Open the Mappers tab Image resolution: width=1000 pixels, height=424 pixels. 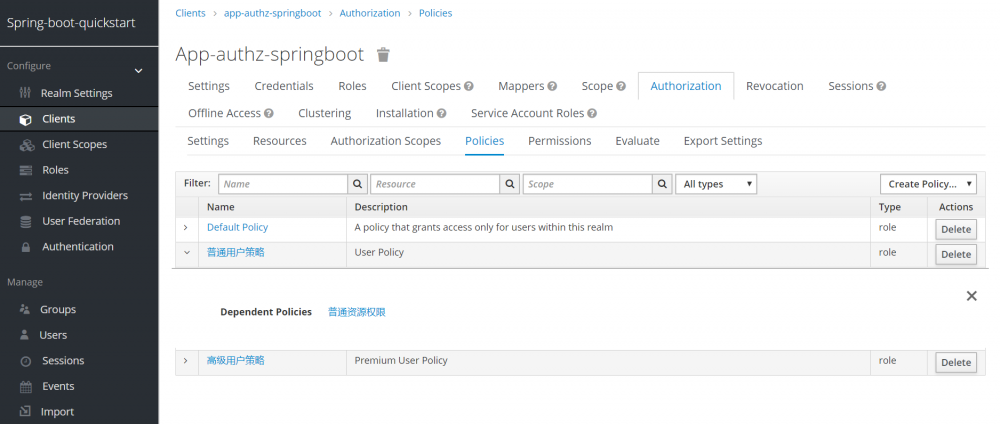coord(521,86)
